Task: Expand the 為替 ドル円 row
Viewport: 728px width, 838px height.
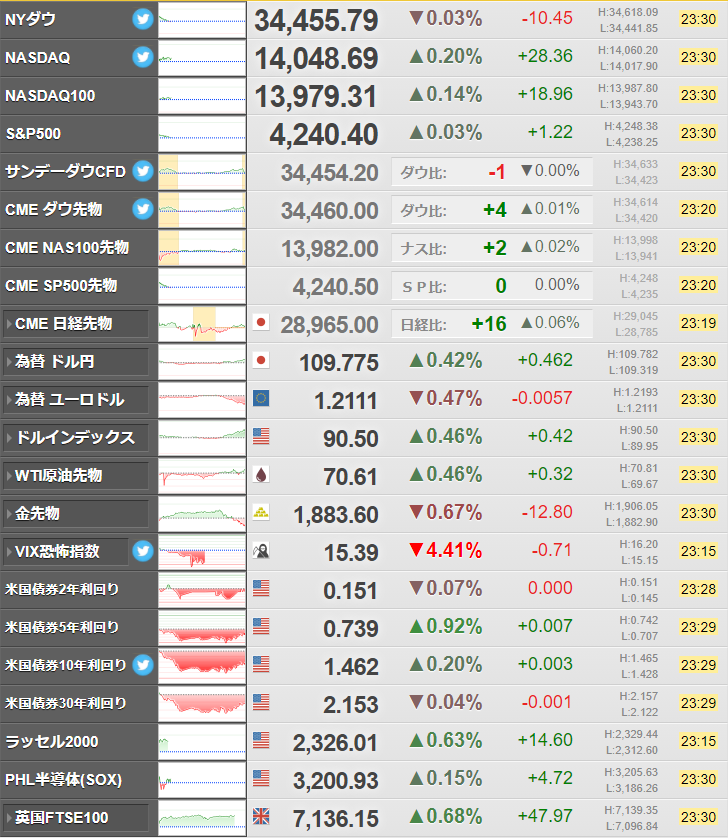Action: [x=76, y=362]
